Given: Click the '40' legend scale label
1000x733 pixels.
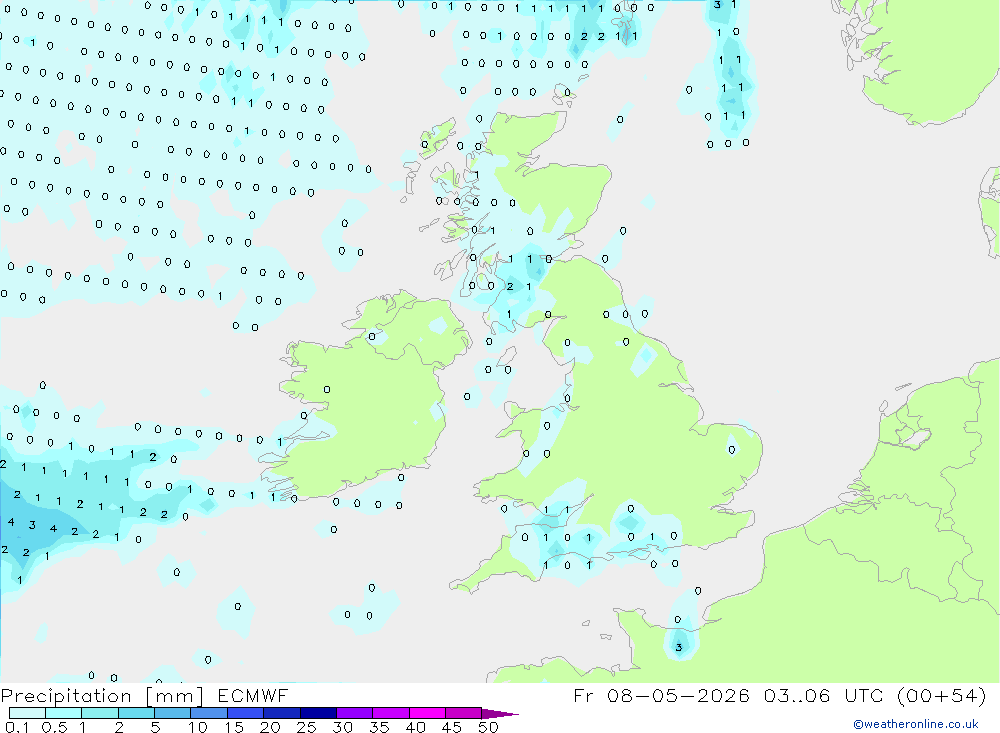Looking at the screenshot, I should tap(415, 727).
